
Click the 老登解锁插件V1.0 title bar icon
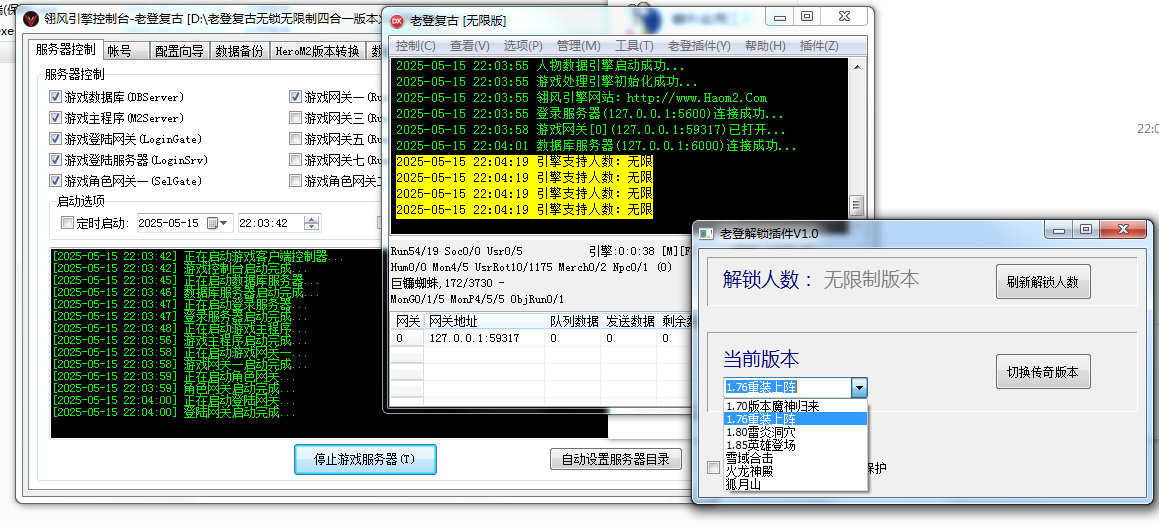point(706,234)
